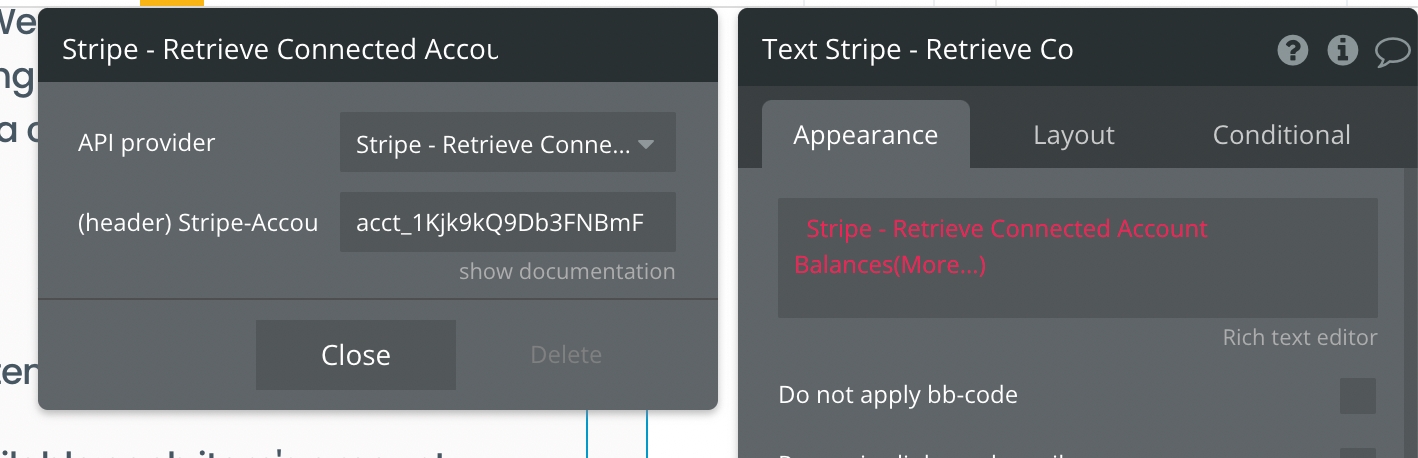Open the help question mark icon

[x=1293, y=50]
